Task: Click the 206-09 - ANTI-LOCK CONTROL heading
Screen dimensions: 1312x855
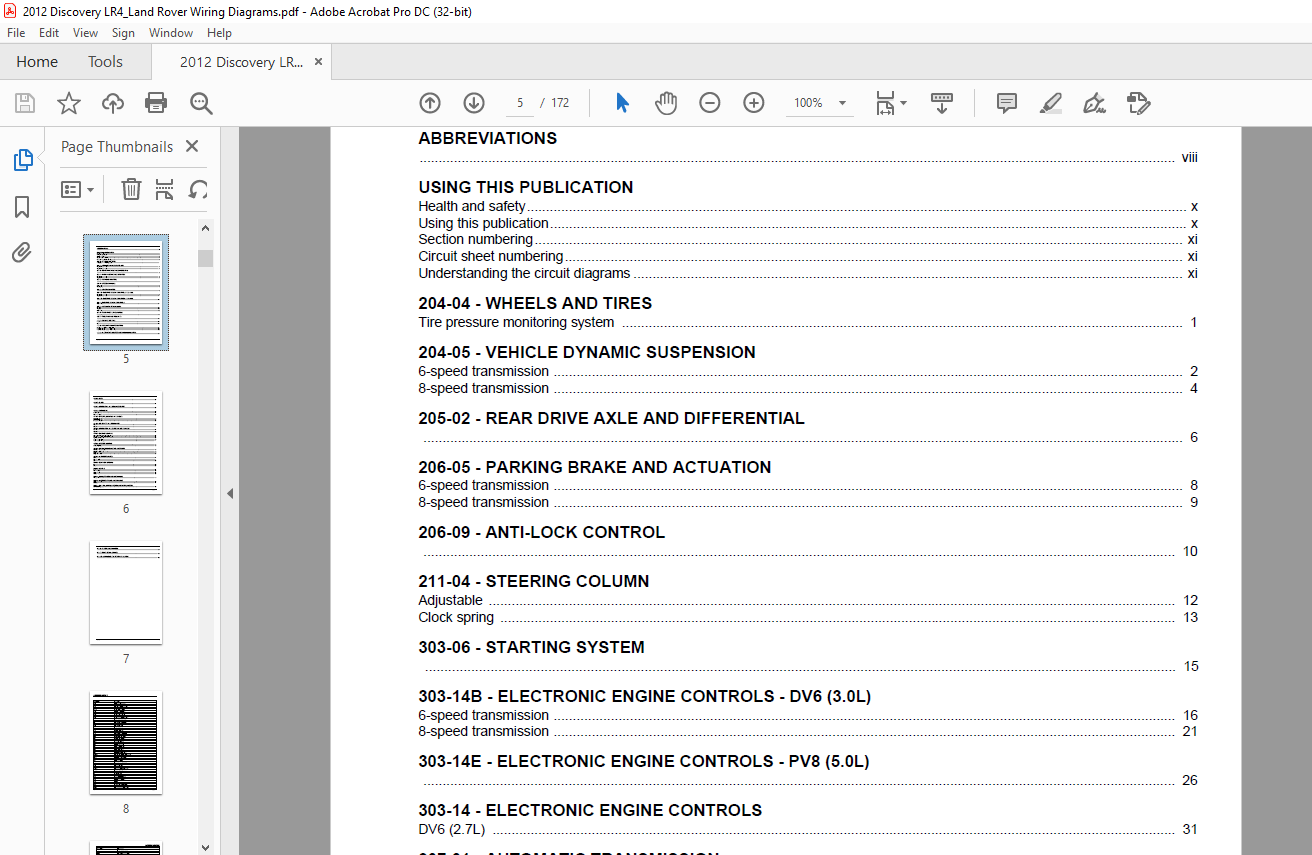Action: [541, 533]
